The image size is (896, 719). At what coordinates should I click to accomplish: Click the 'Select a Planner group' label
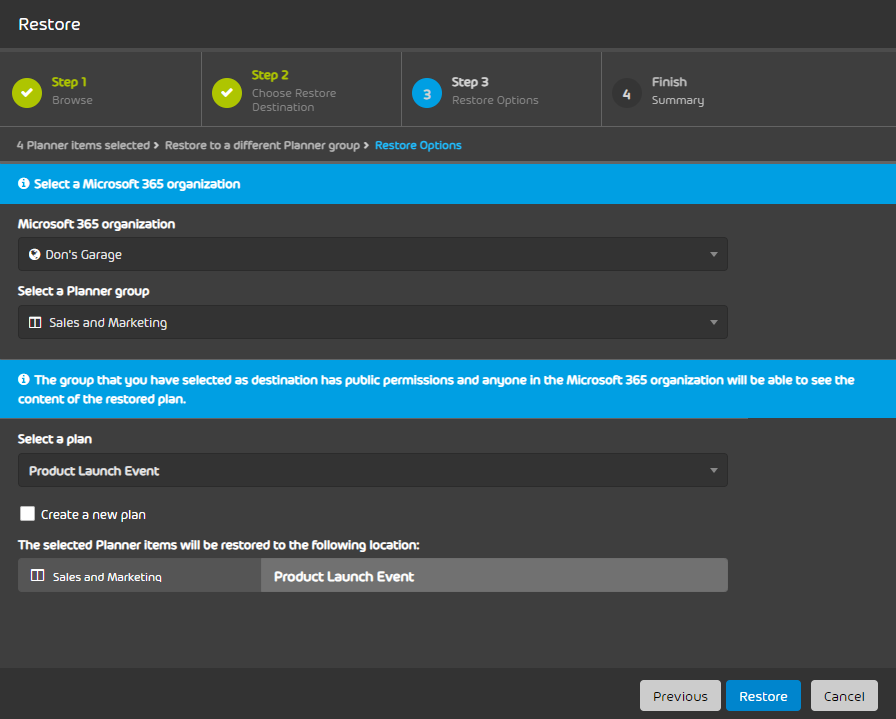[83, 291]
